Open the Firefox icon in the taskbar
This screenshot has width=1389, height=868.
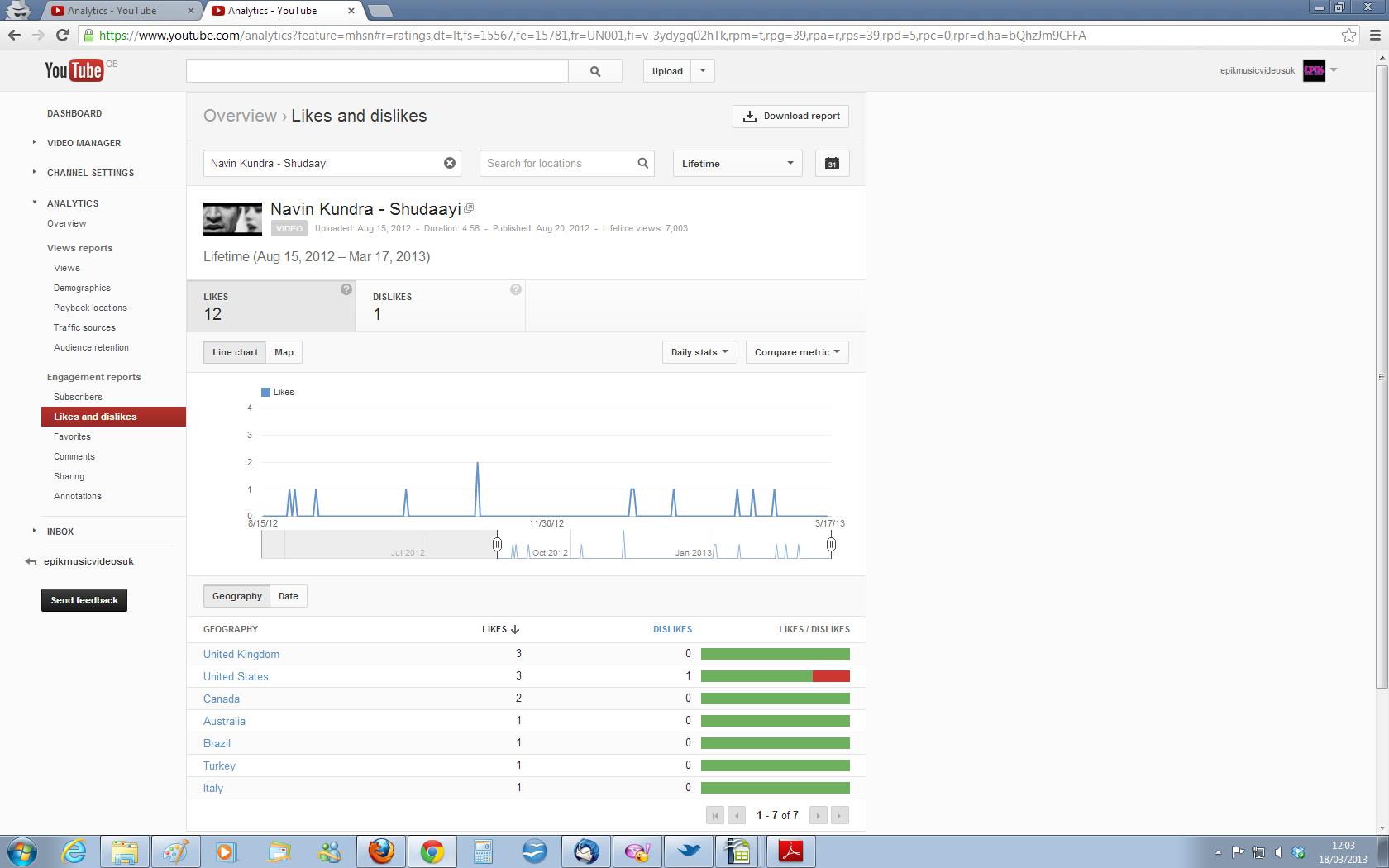pyautogui.click(x=381, y=851)
